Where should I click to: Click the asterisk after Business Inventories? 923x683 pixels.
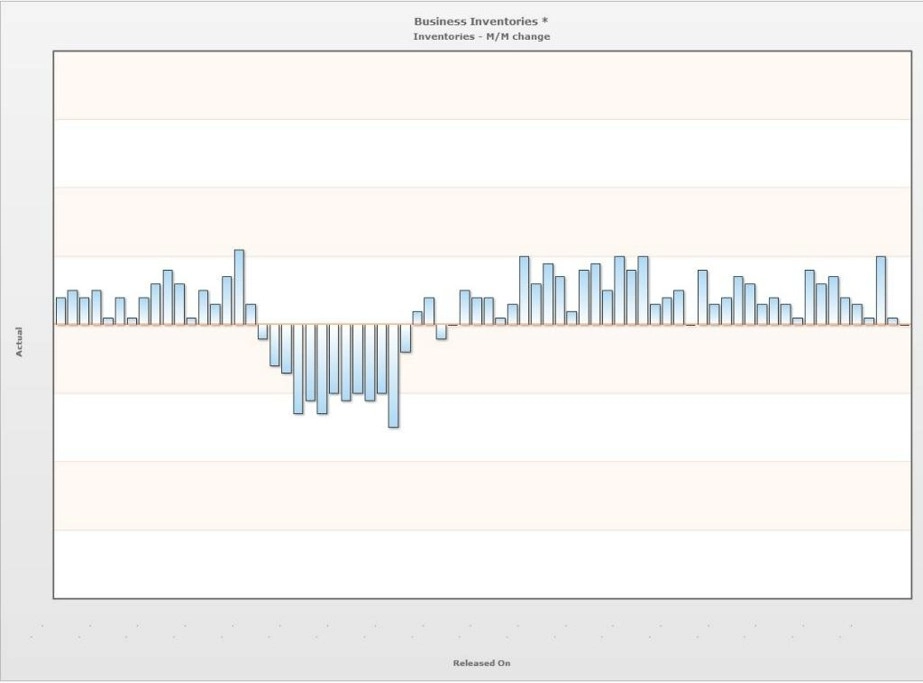pyautogui.click(x=544, y=21)
